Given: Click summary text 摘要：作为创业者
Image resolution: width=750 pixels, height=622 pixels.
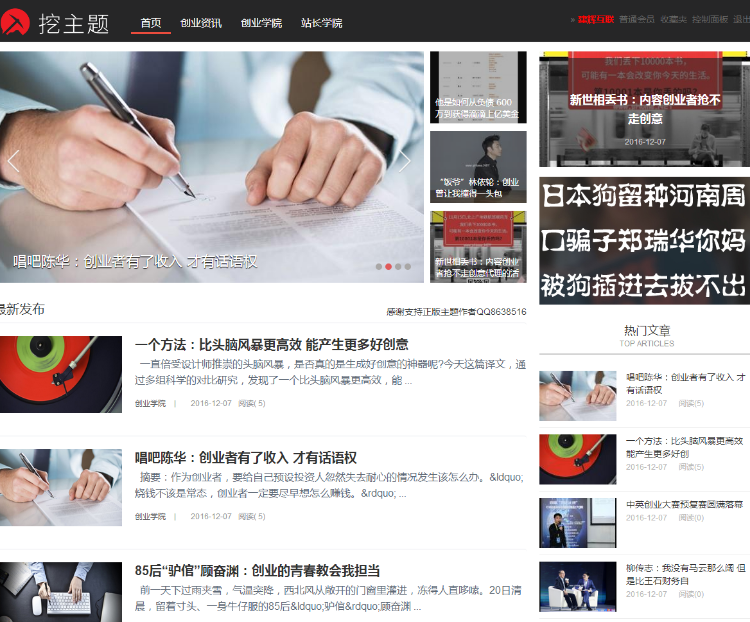Looking at the screenshot, I should point(329,485).
